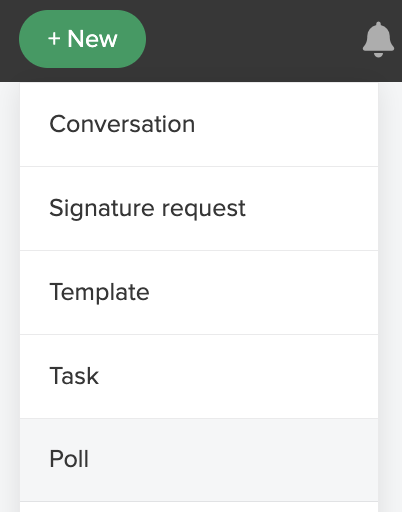402x512 pixels.
Task: Click the green + New button
Action: 82,39
